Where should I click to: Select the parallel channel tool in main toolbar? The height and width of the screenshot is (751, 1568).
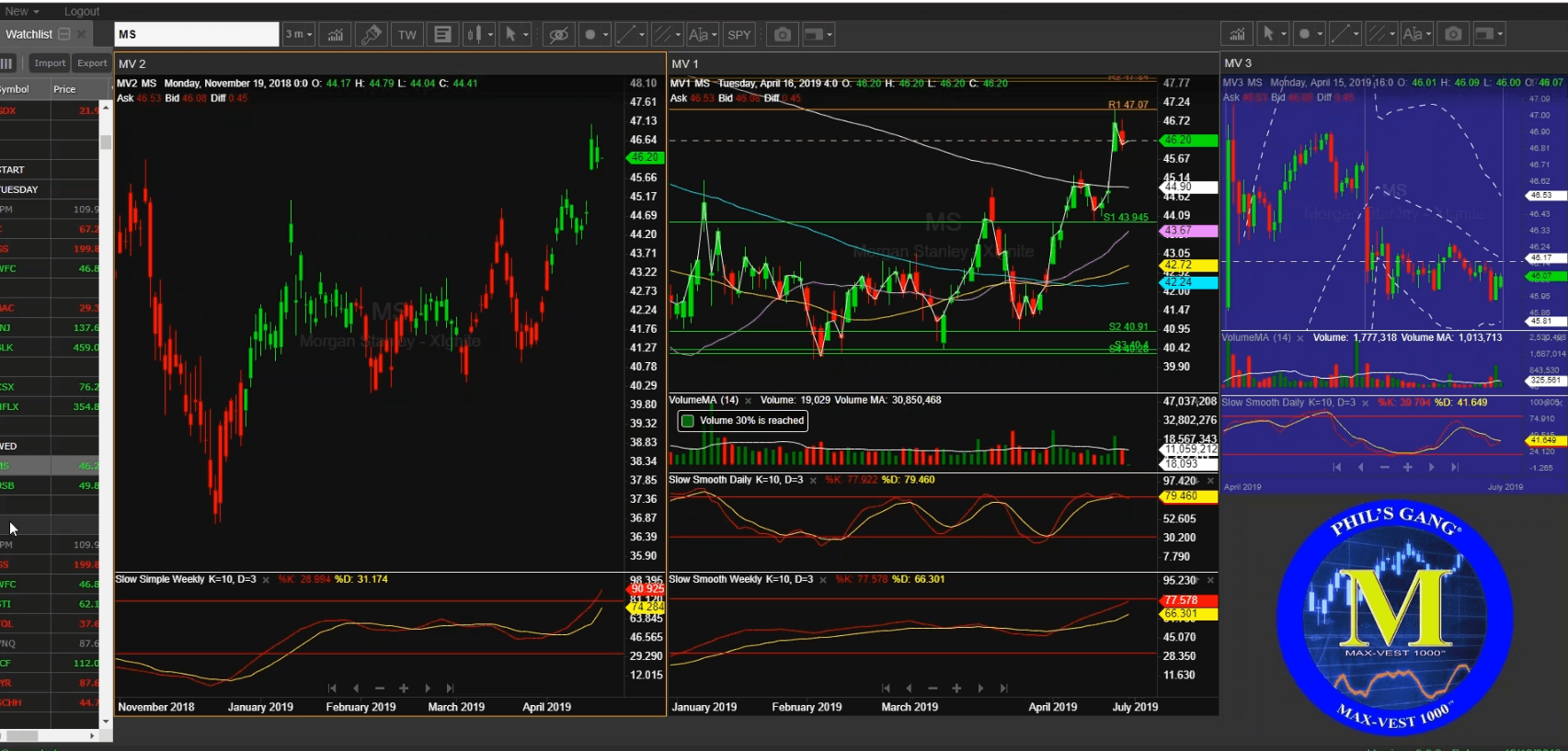click(662, 35)
